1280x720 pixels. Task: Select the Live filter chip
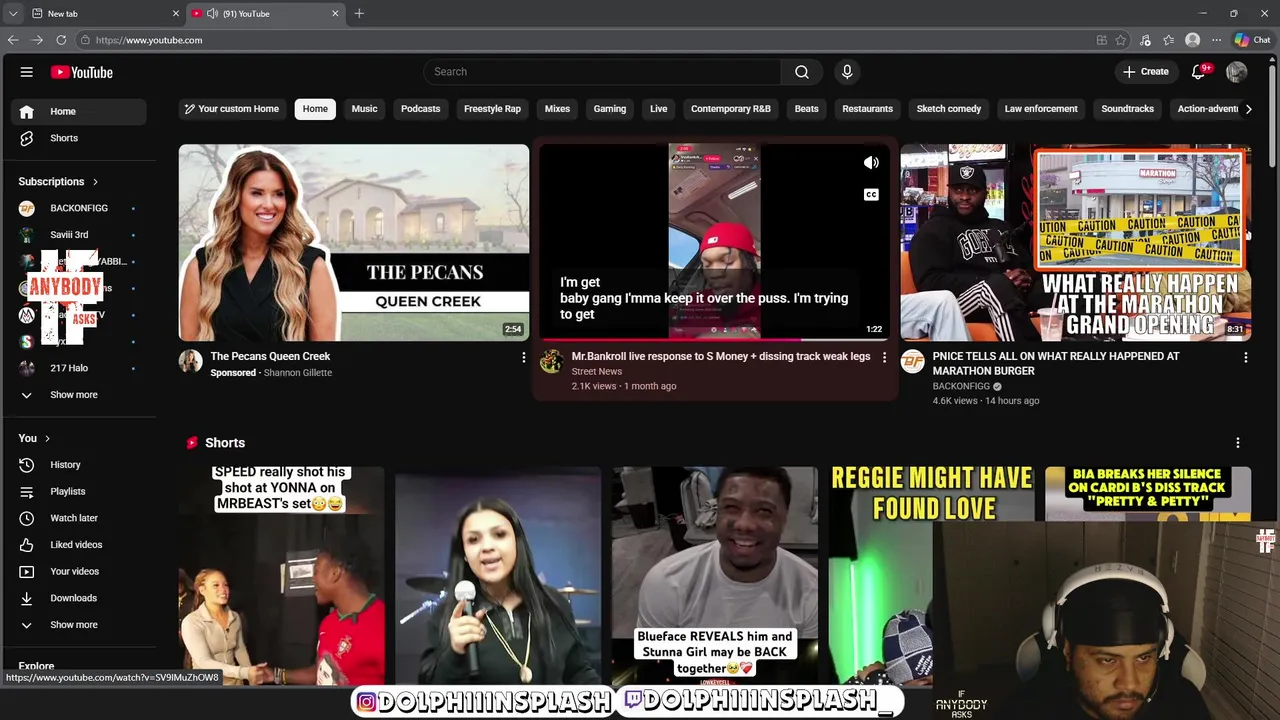tap(658, 109)
